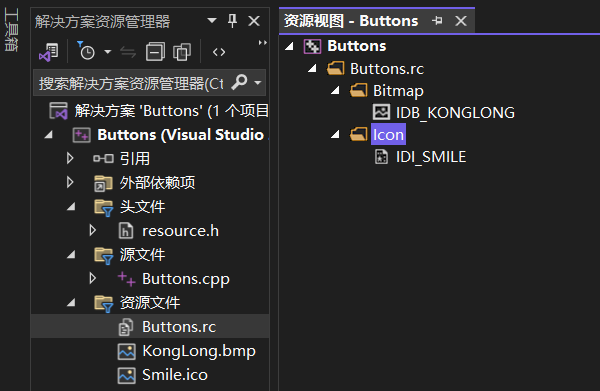Image resolution: width=600 pixels, height=391 pixels.
Task: Collapse the Icon resource folder
Action: (336, 134)
